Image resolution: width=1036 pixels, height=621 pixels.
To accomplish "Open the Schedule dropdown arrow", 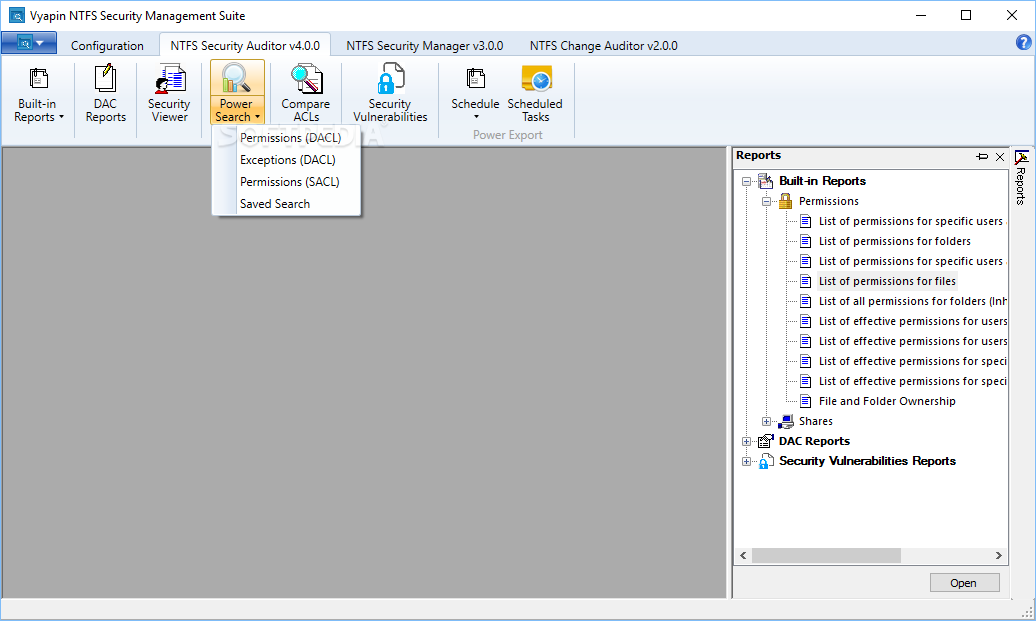I will click(x=476, y=118).
